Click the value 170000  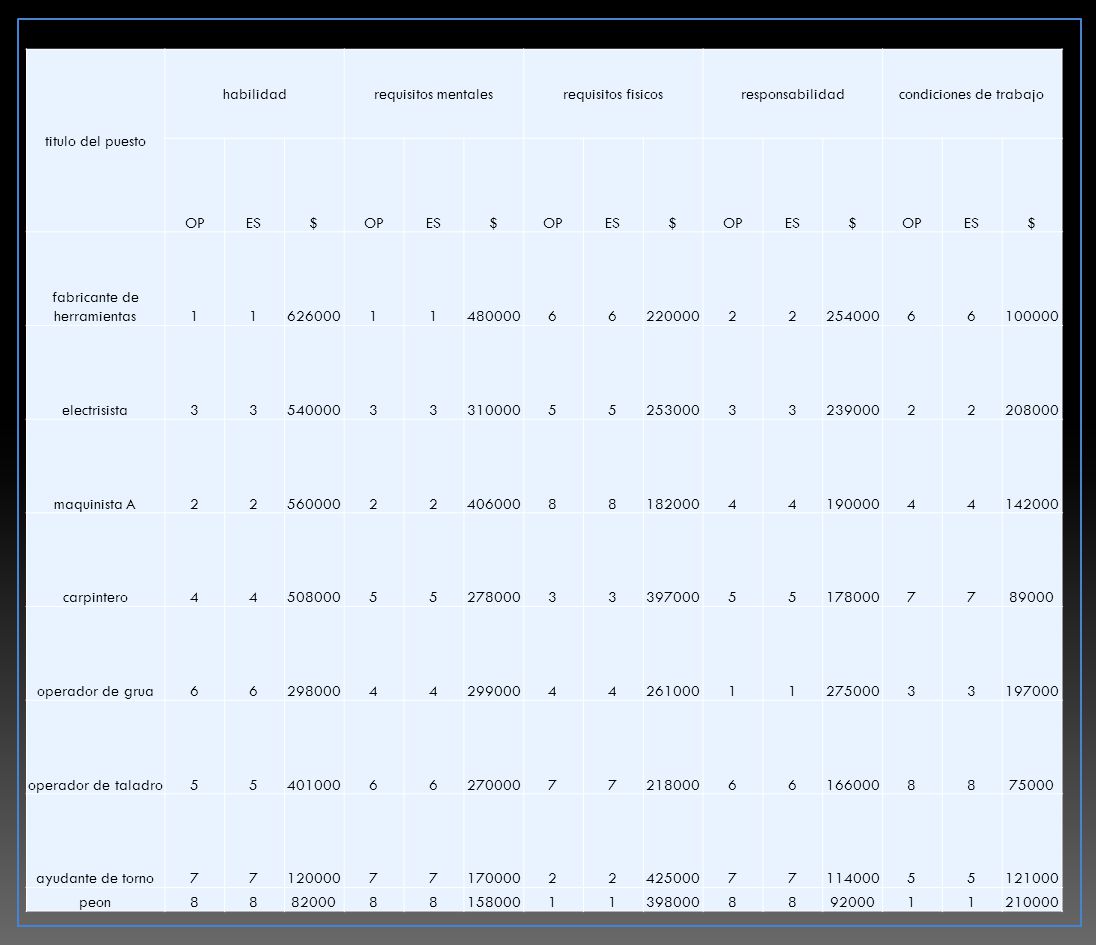[x=493, y=878]
